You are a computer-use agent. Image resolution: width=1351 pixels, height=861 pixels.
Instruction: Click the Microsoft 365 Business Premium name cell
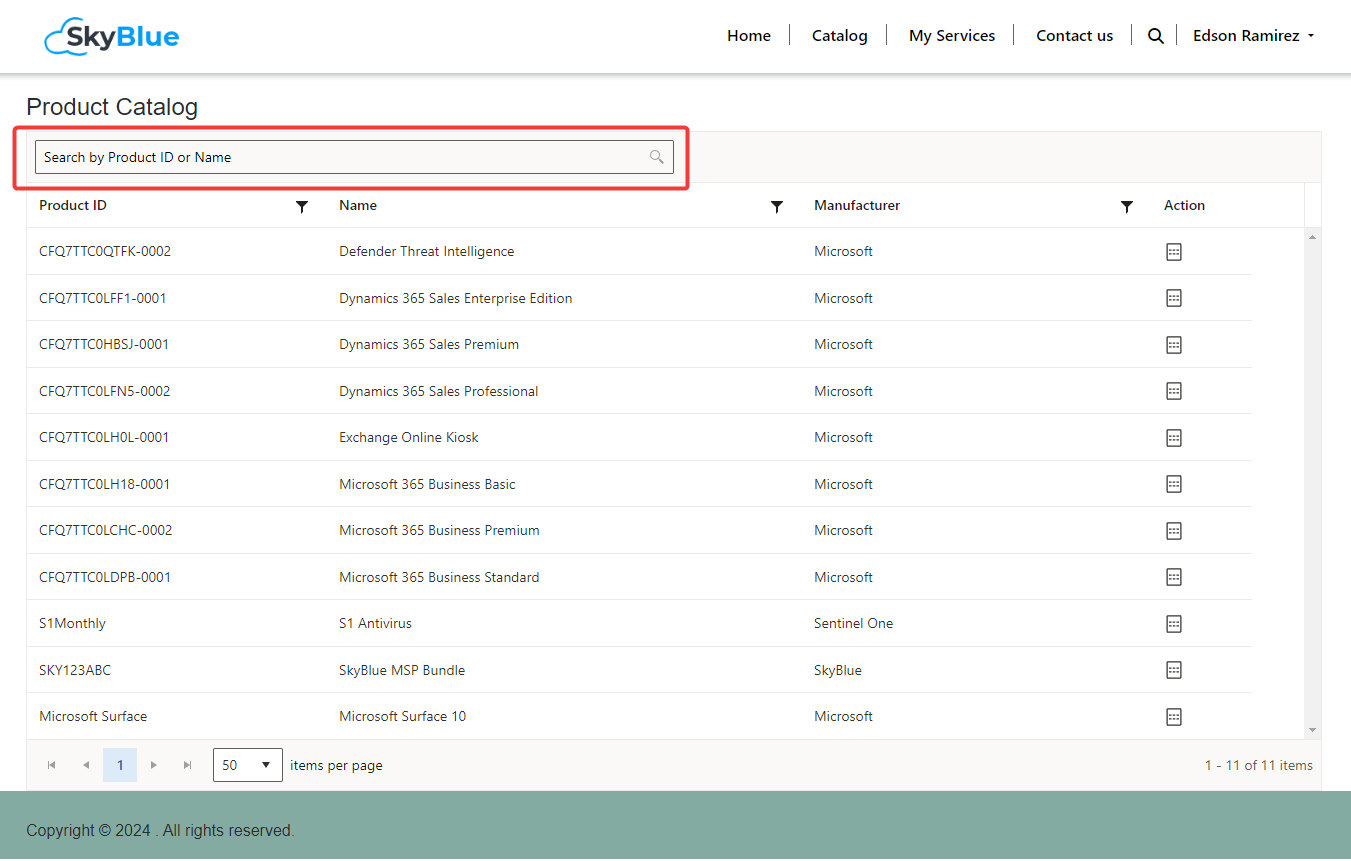coord(439,531)
